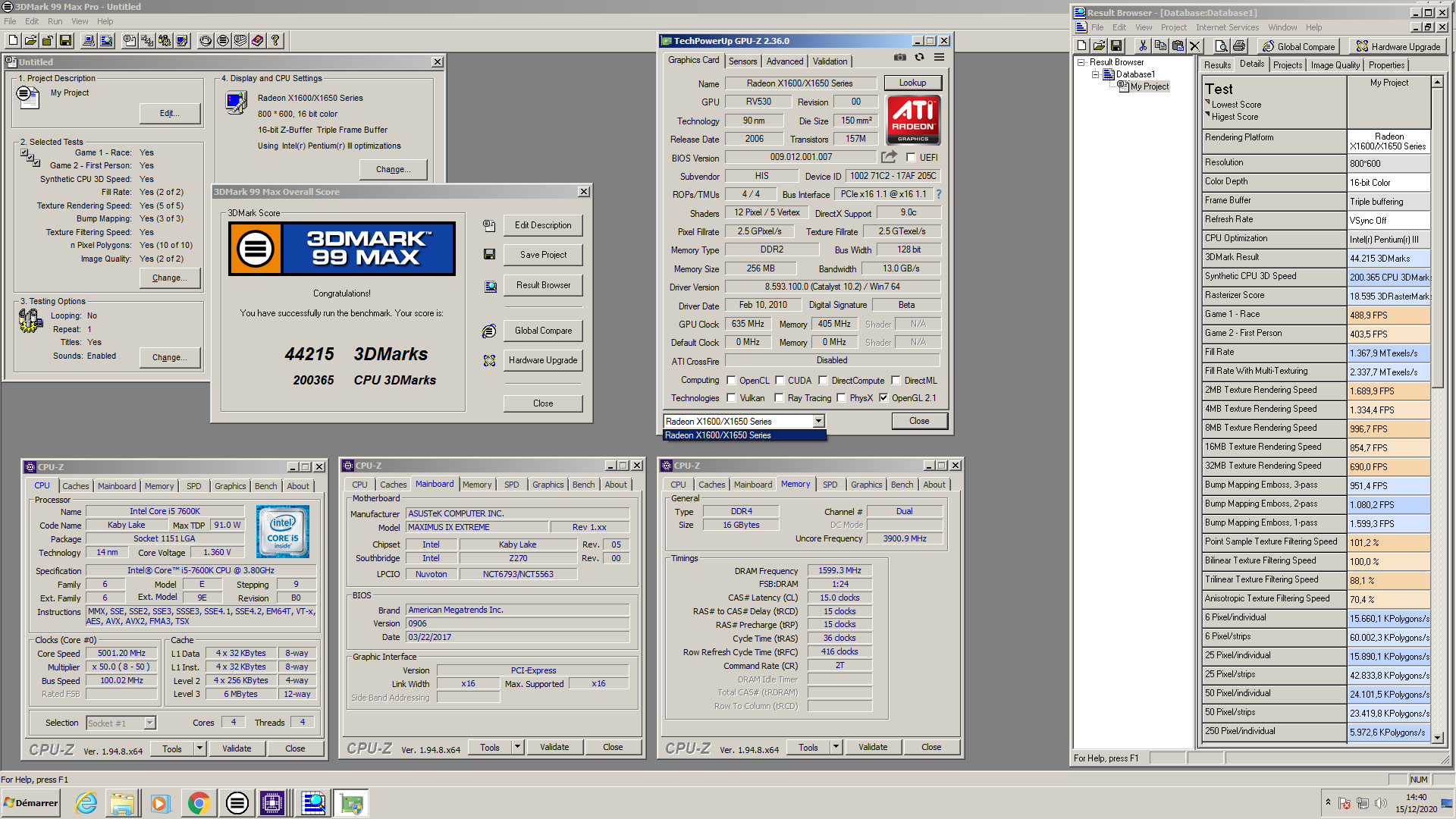This screenshot has width=1456, height=819.
Task: Click the Open project folder icon in 3DMark toolbar
Action: (x=30, y=40)
